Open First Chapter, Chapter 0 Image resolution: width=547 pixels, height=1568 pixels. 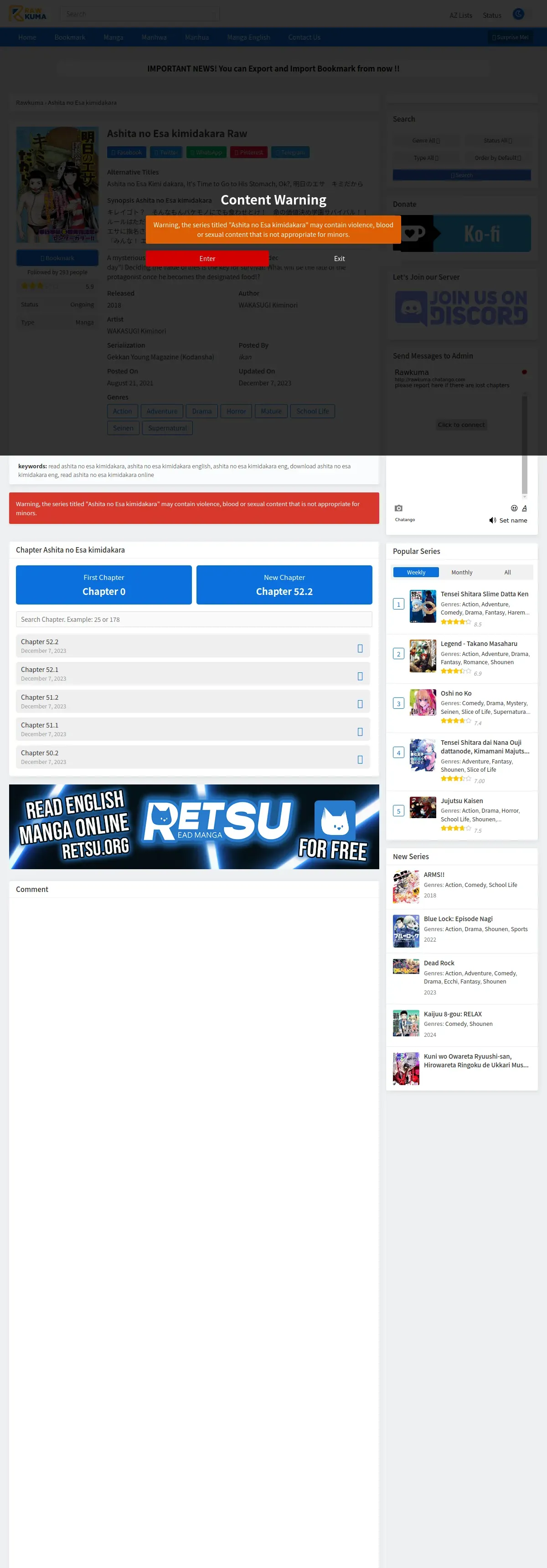[x=103, y=585]
